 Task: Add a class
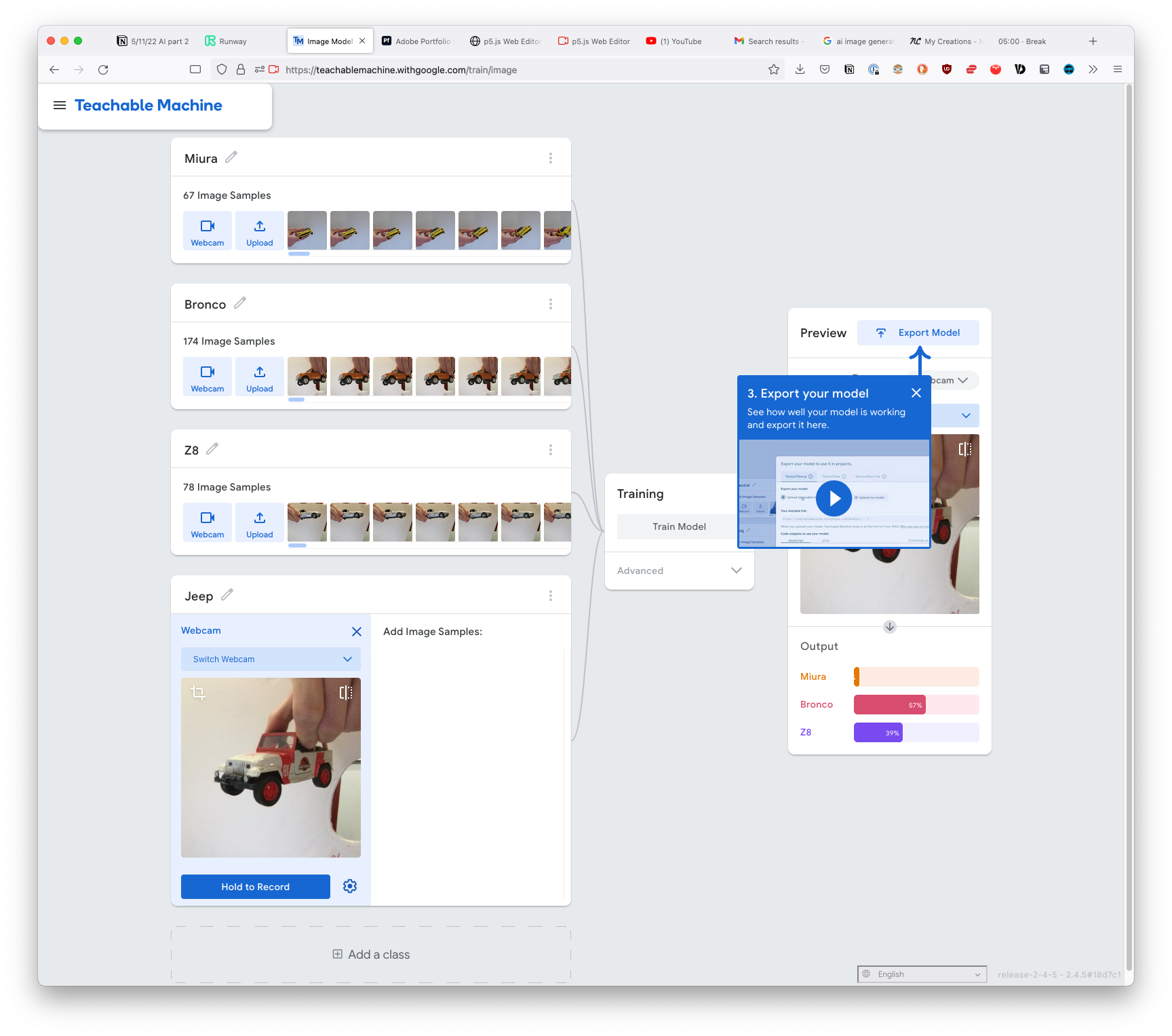click(x=371, y=955)
